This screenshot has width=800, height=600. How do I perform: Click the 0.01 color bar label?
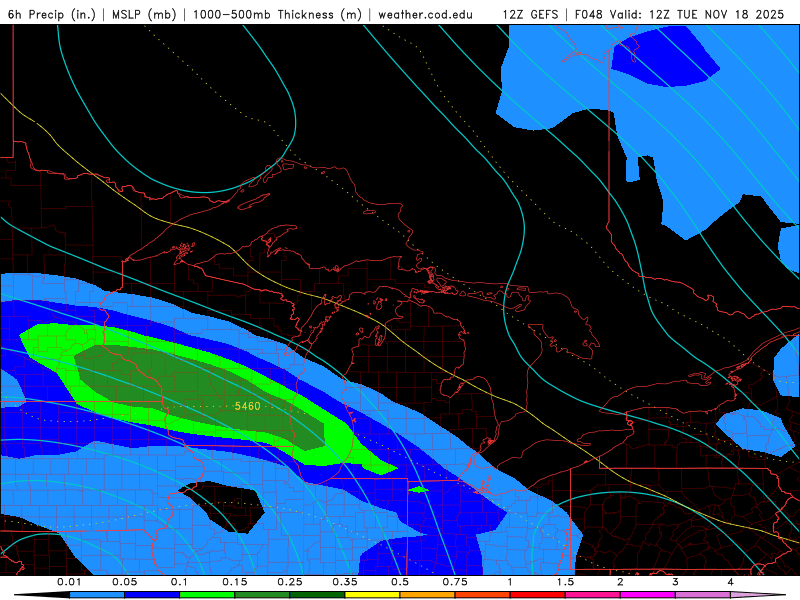pyautogui.click(x=69, y=582)
